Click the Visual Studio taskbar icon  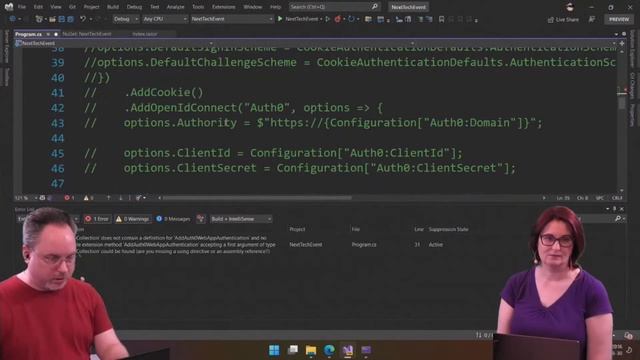point(347,350)
